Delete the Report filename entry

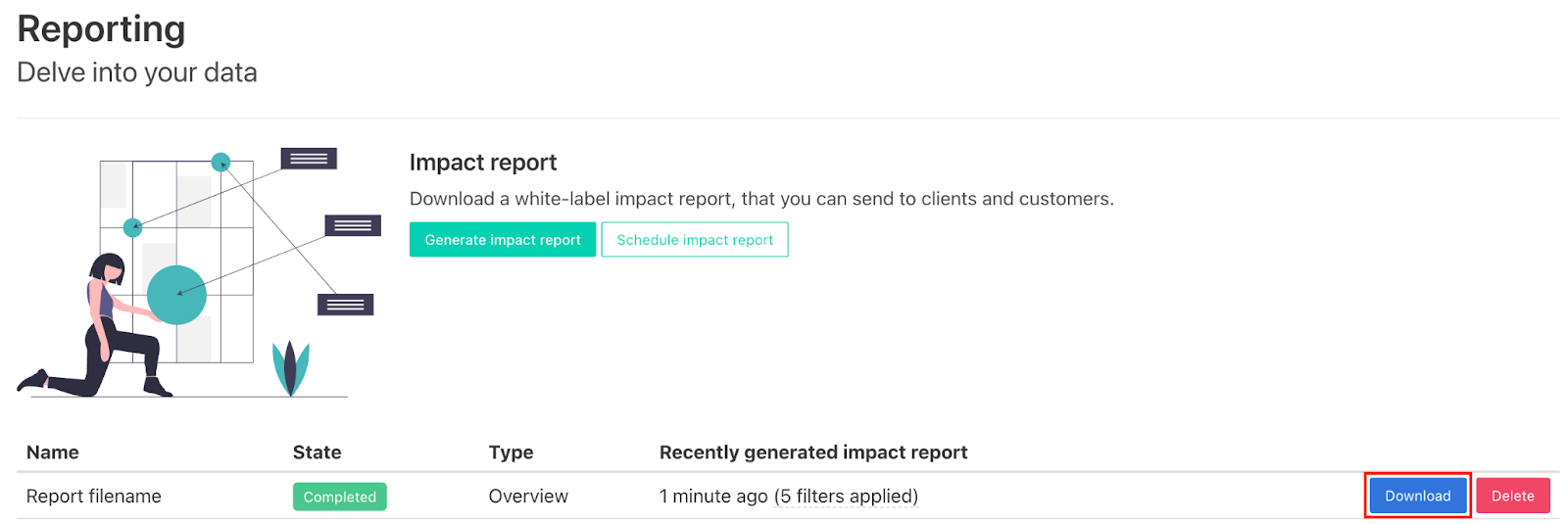pyautogui.click(x=1512, y=496)
